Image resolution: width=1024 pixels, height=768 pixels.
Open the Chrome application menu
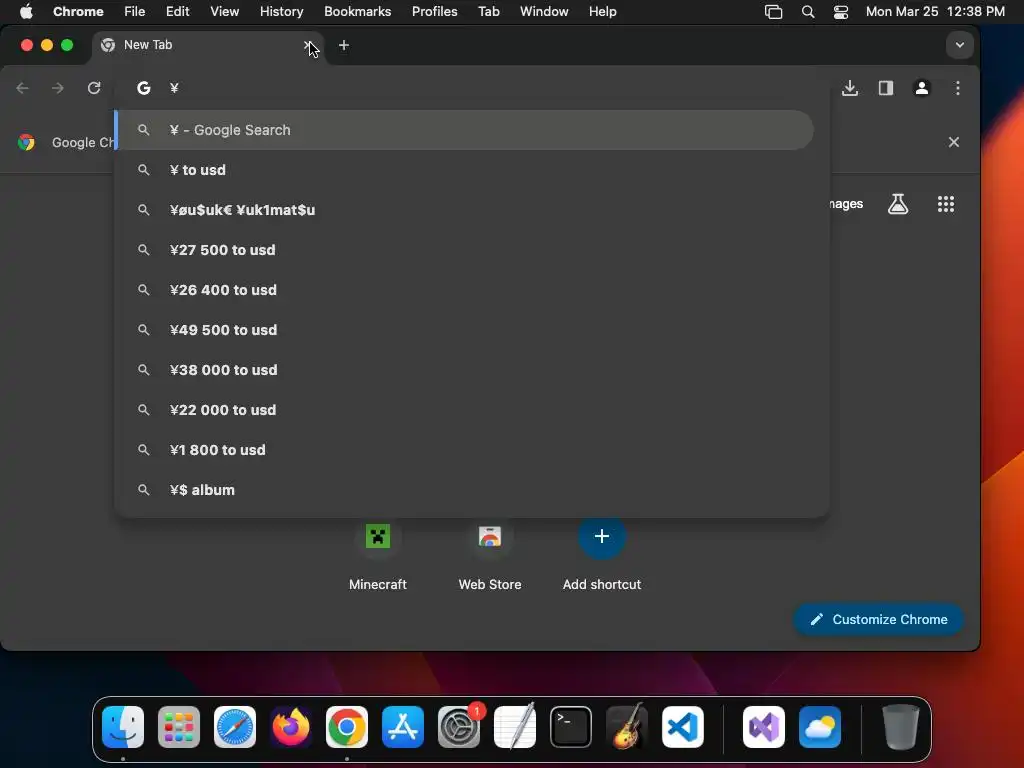point(78,12)
